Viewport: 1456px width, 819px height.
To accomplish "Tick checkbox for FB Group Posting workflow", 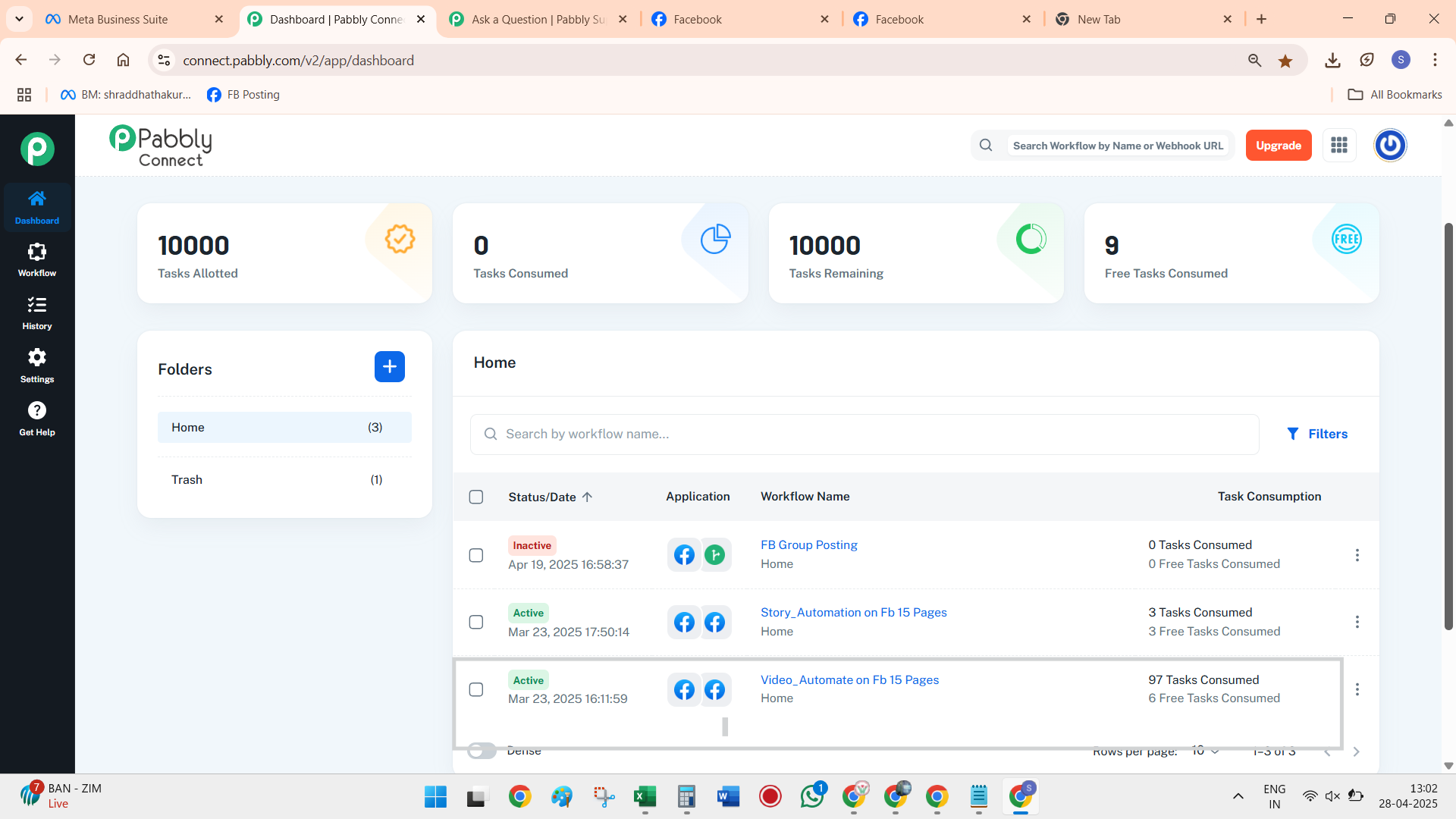I will click(x=476, y=555).
